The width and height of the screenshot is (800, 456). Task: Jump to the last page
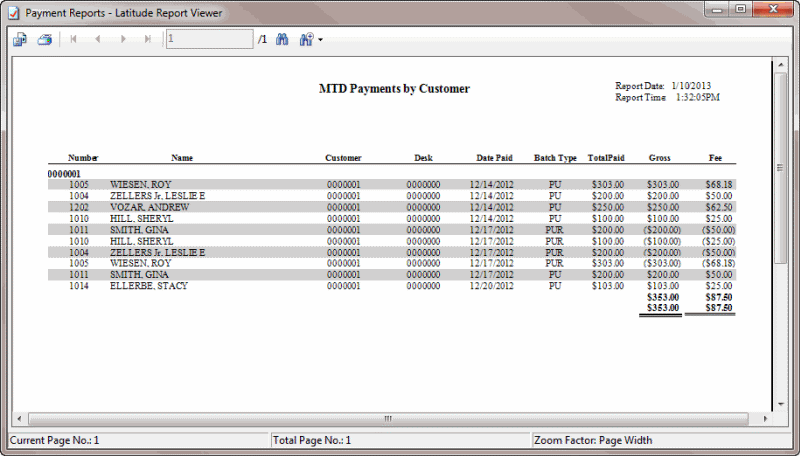[148, 40]
